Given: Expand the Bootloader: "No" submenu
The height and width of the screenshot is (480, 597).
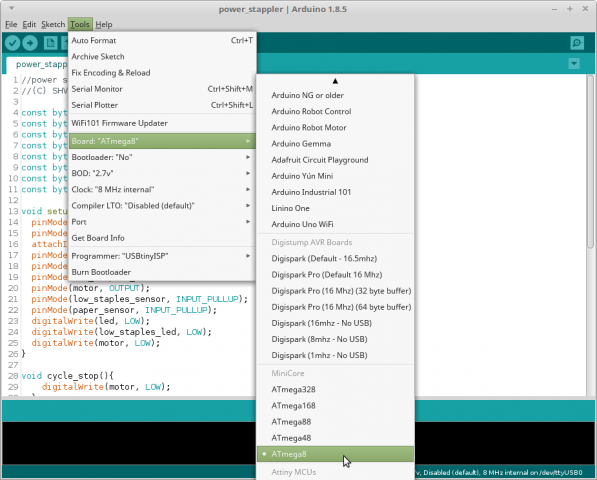Looking at the screenshot, I should [x=162, y=157].
